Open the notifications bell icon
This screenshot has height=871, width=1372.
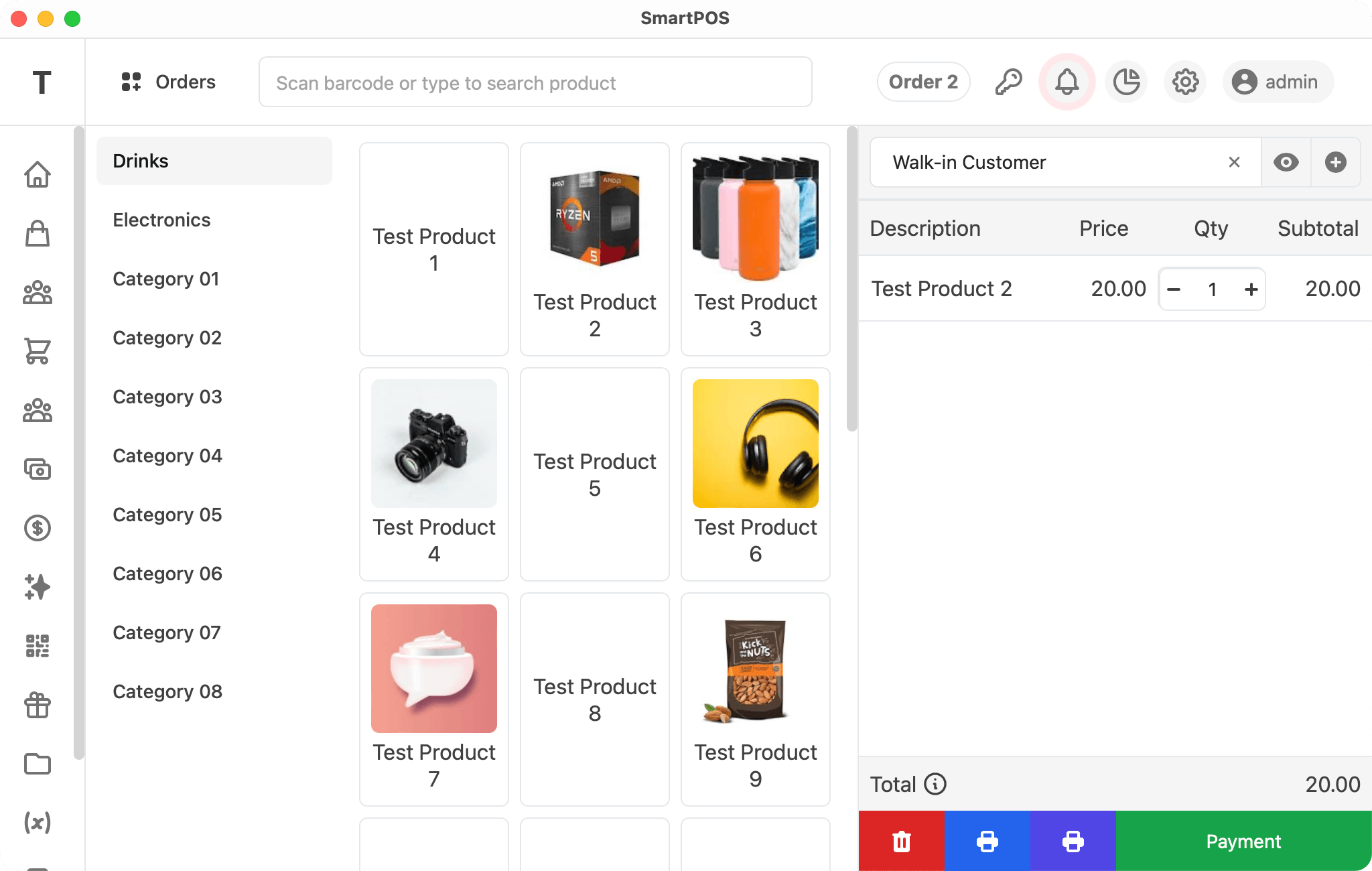[x=1067, y=82]
